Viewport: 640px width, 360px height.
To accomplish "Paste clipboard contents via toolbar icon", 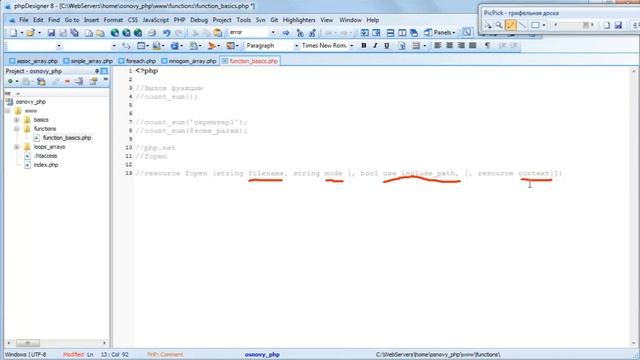I will (x=218, y=33).
